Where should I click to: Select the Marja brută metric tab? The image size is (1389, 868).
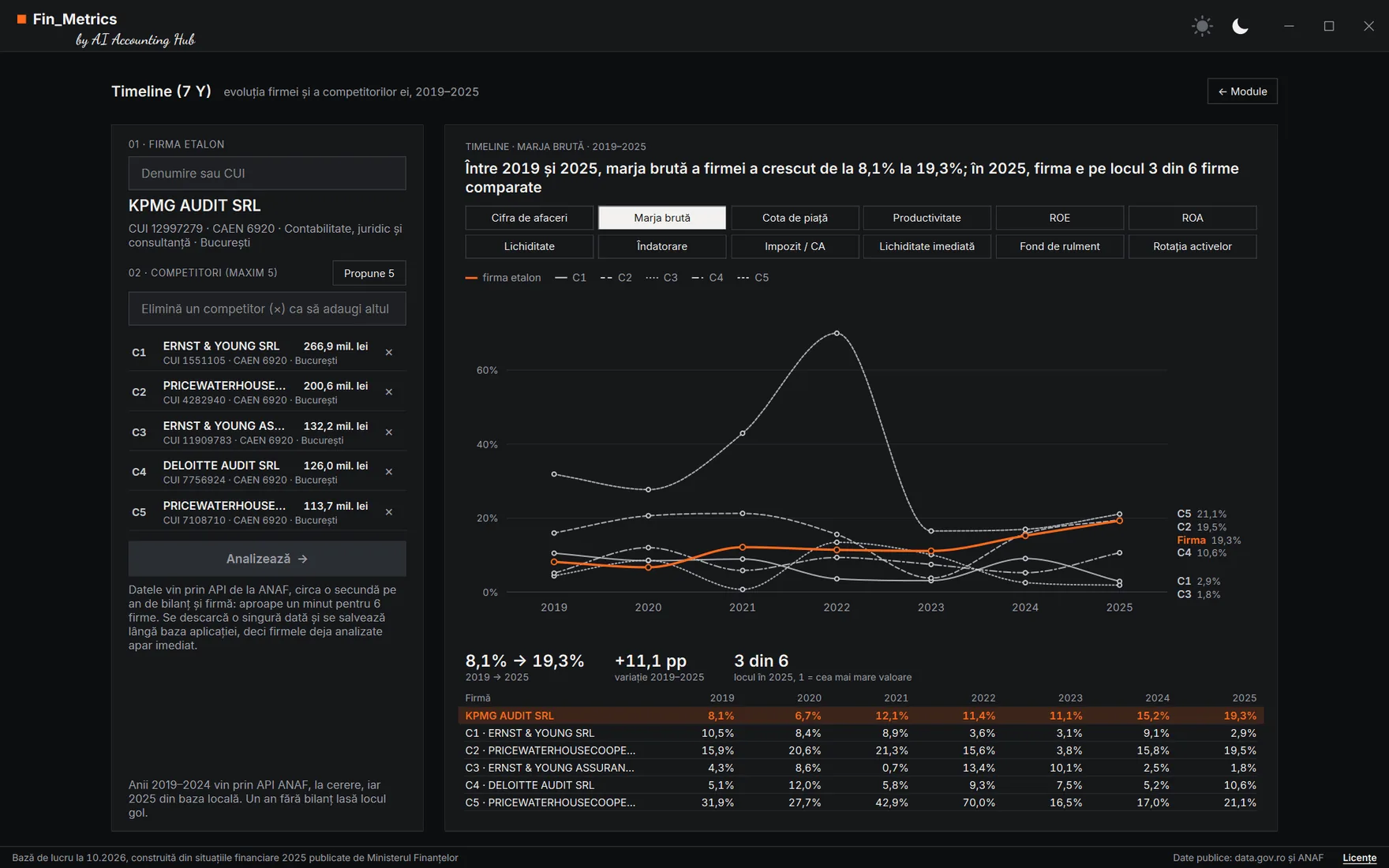(662, 218)
